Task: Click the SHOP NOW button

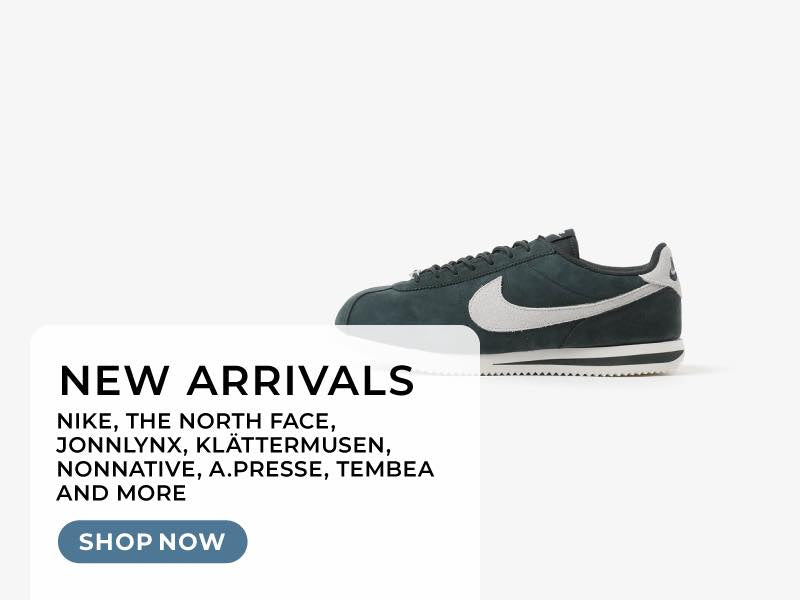Action: pos(153,541)
